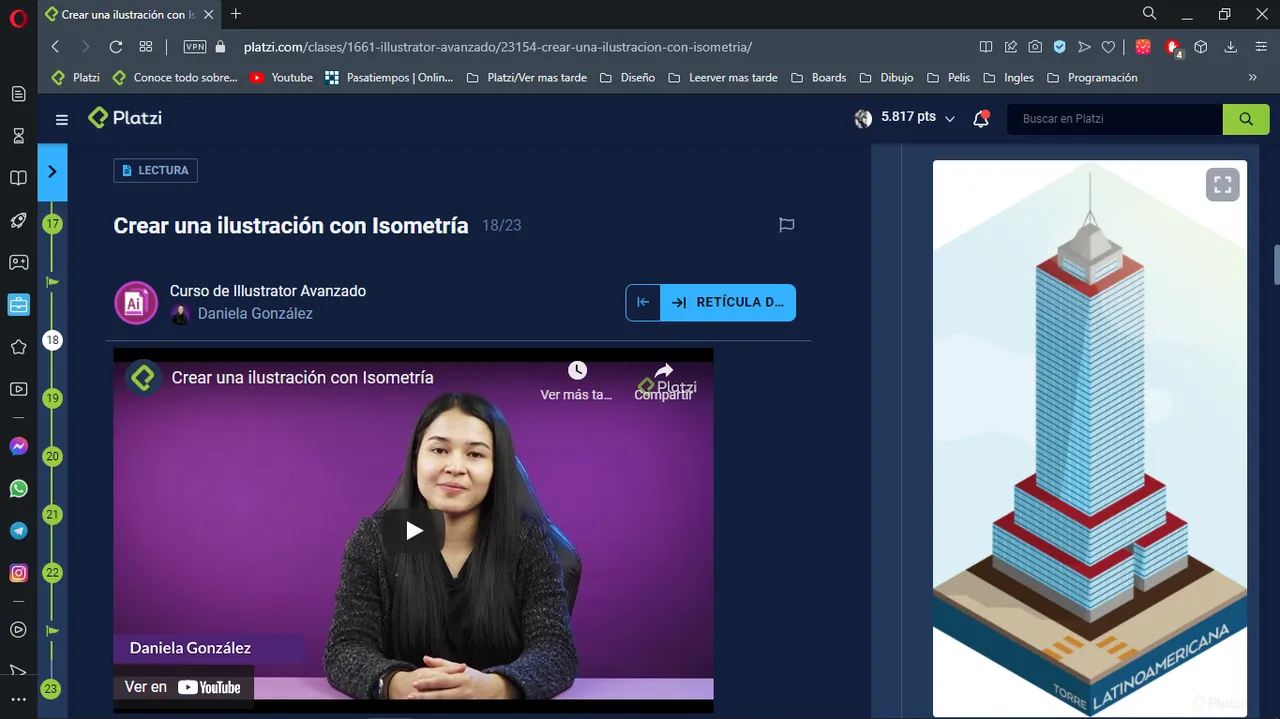The height and width of the screenshot is (719, 1280).
Task: Open the Youtube bookmark
Action: [281, 77]
